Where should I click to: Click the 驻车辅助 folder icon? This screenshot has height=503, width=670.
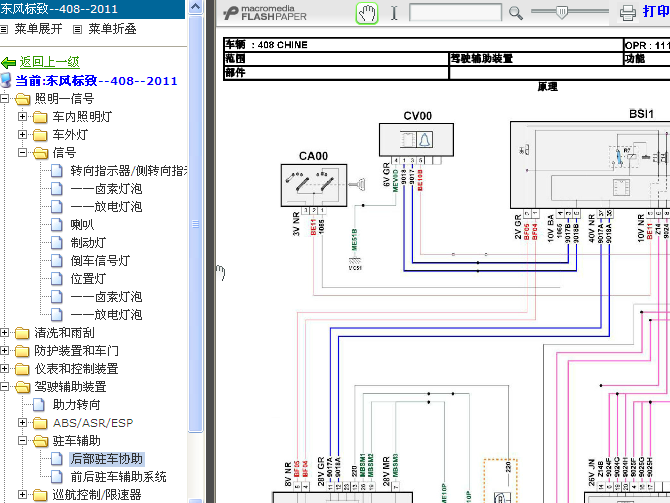click(x=41, y=441)
